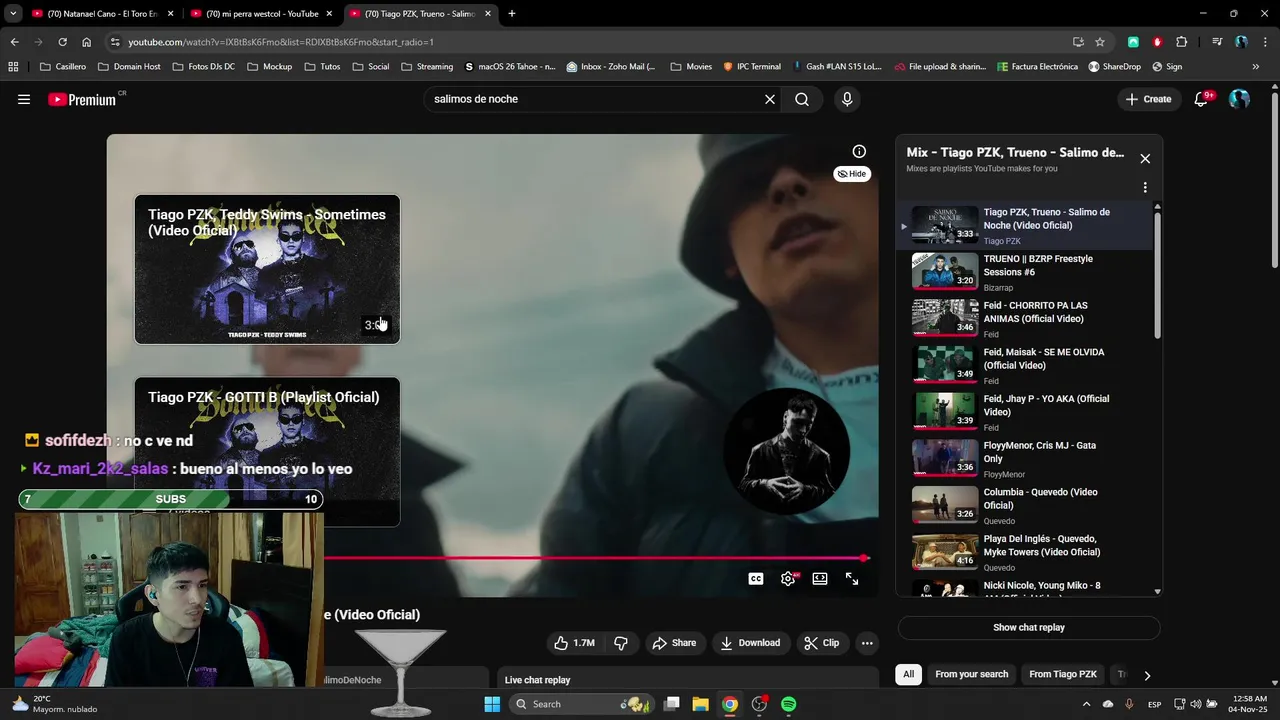The image size is (1280, 720).
Task: Create a Clip of the video
Action: pos(822,643)
